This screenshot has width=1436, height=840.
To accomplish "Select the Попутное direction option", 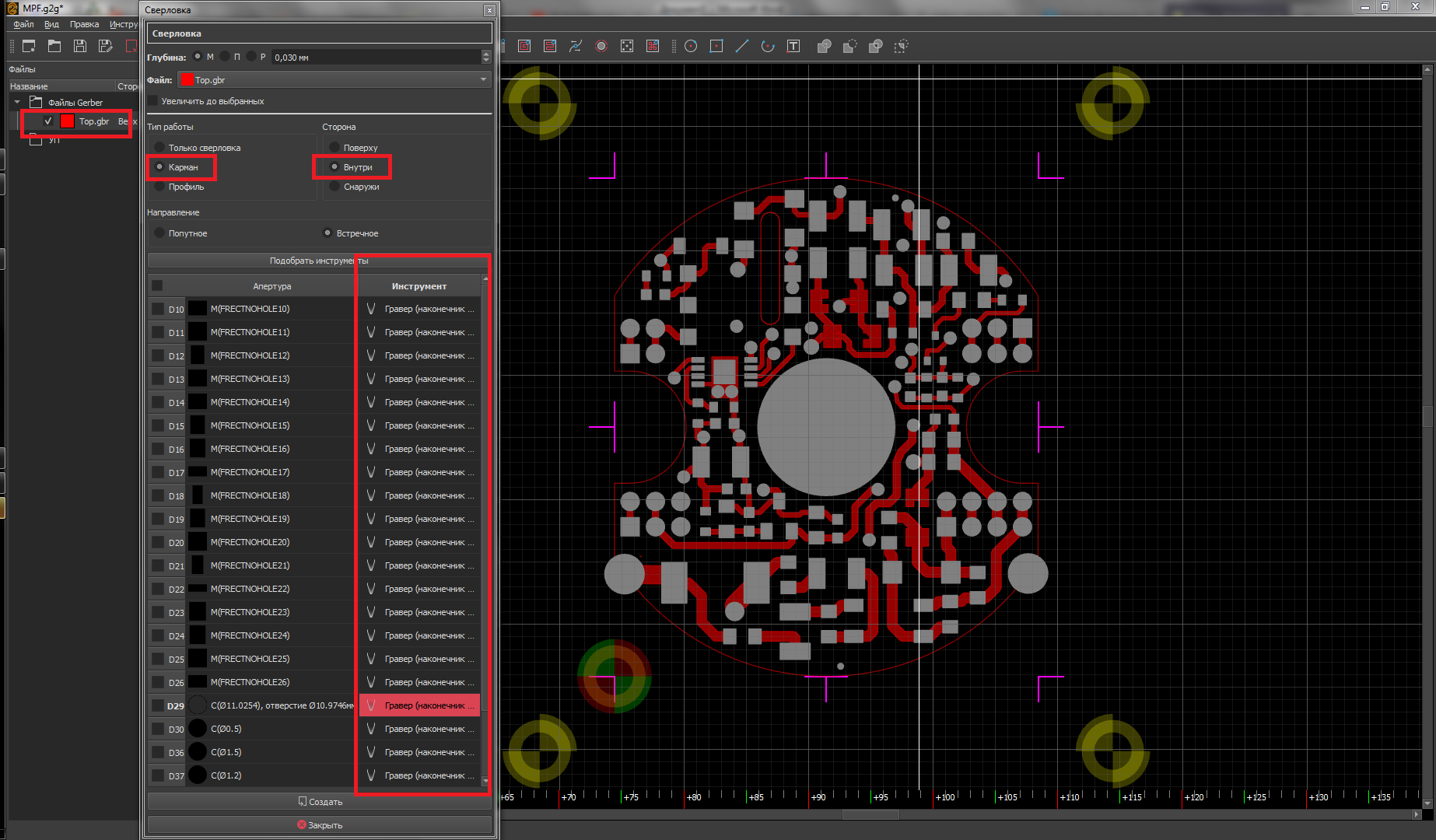I will coord(159,233).
